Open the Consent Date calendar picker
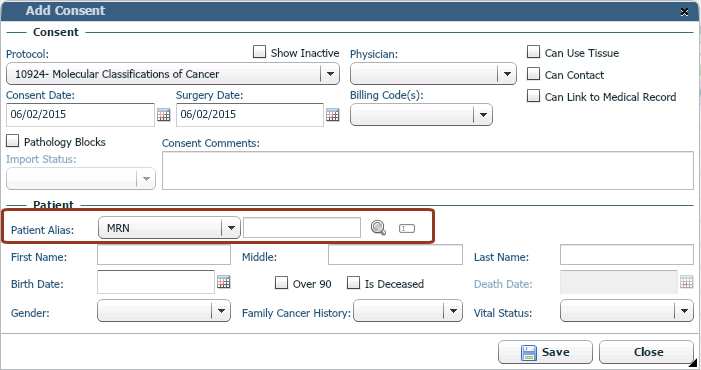 tap(164, 115)
